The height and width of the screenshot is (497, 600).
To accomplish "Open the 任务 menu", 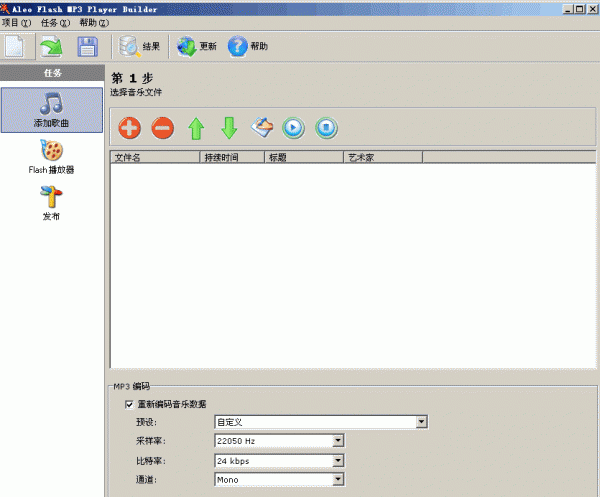I will (x=55, y=23).
